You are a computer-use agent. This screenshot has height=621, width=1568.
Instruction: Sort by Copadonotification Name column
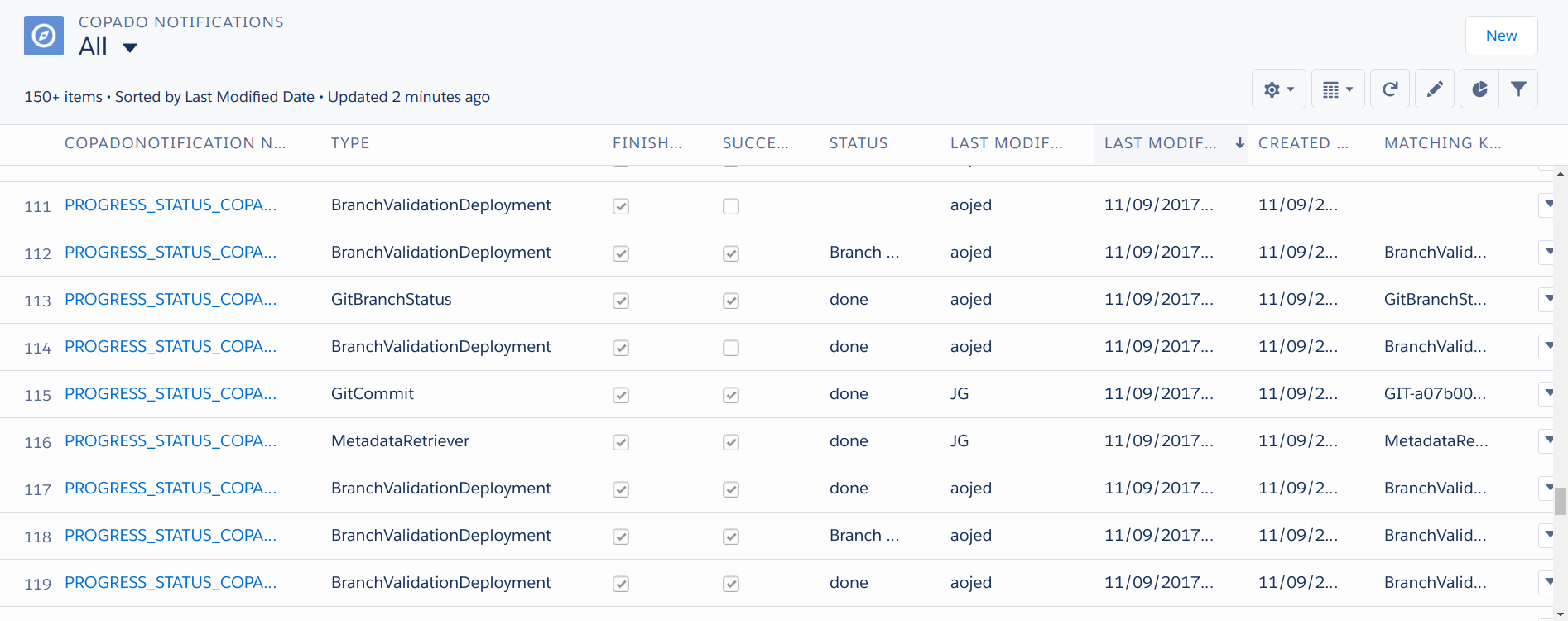click(175, 143)
